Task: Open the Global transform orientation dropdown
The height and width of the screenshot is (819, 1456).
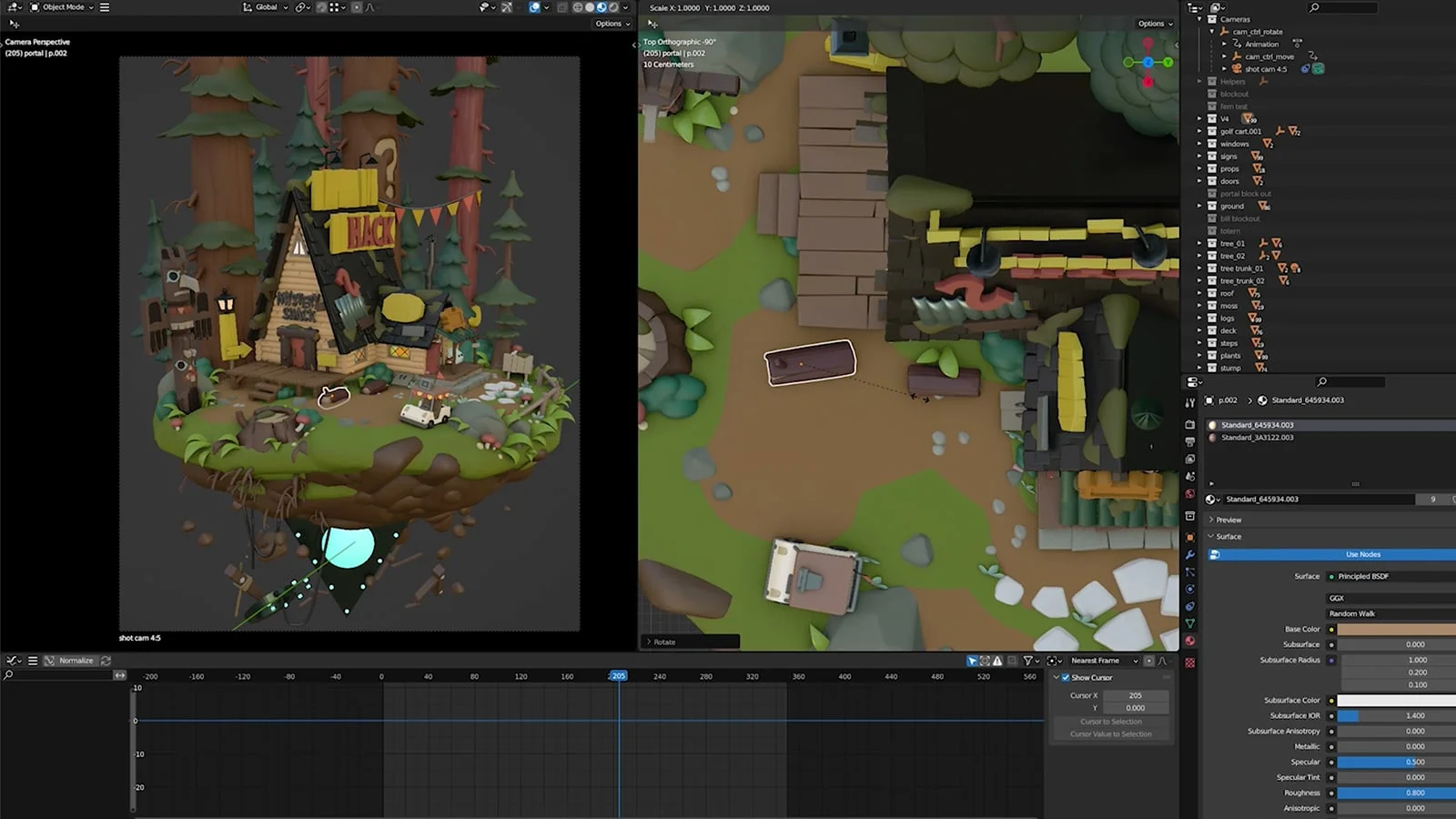Action: (x=265, y=7)
